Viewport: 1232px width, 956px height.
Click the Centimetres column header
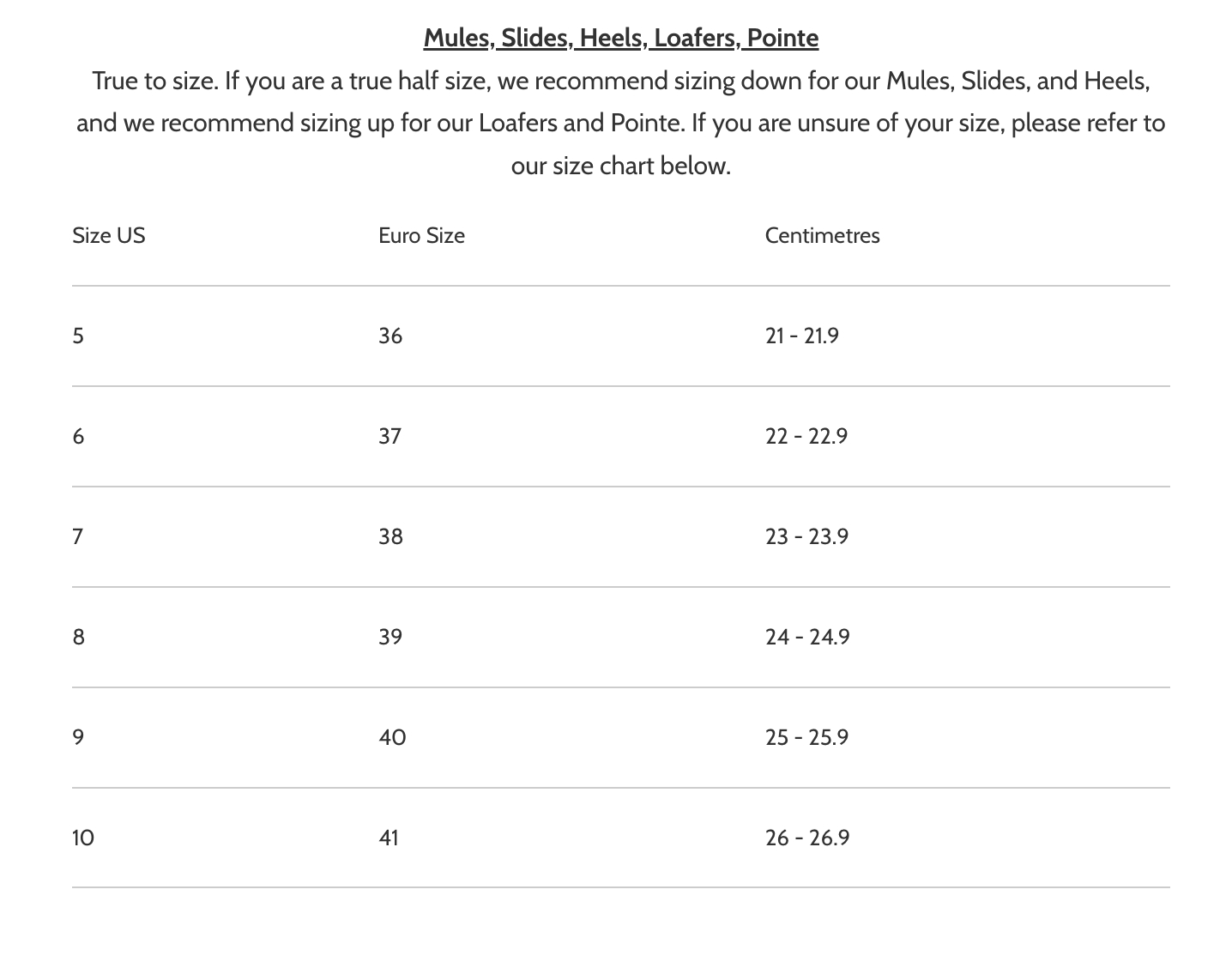(x=822, y=235)
